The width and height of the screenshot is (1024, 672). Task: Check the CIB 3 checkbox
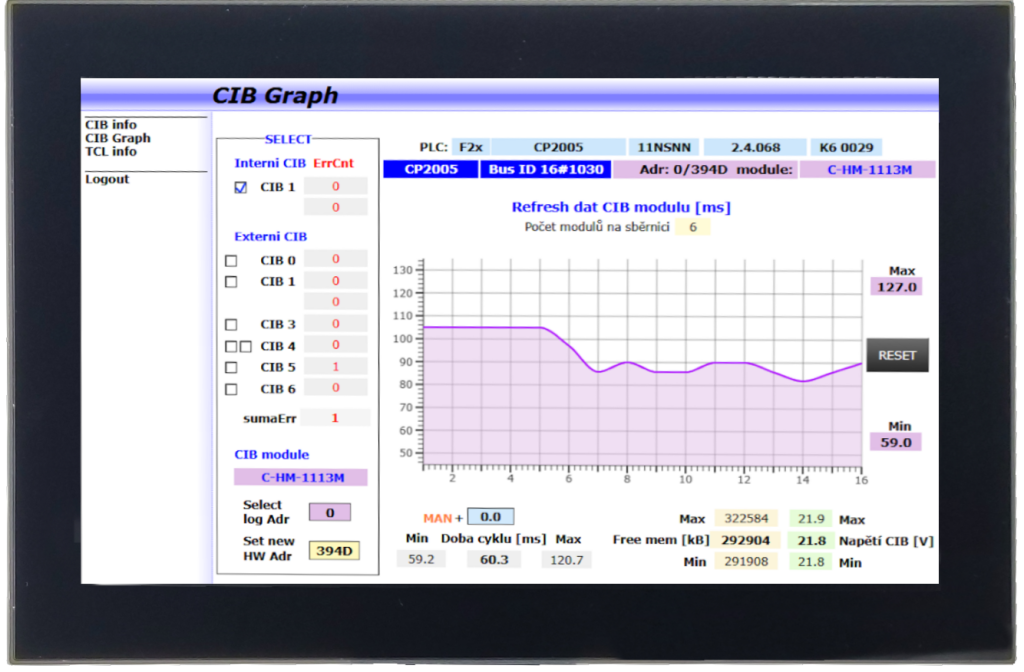(x=231, y=325)
